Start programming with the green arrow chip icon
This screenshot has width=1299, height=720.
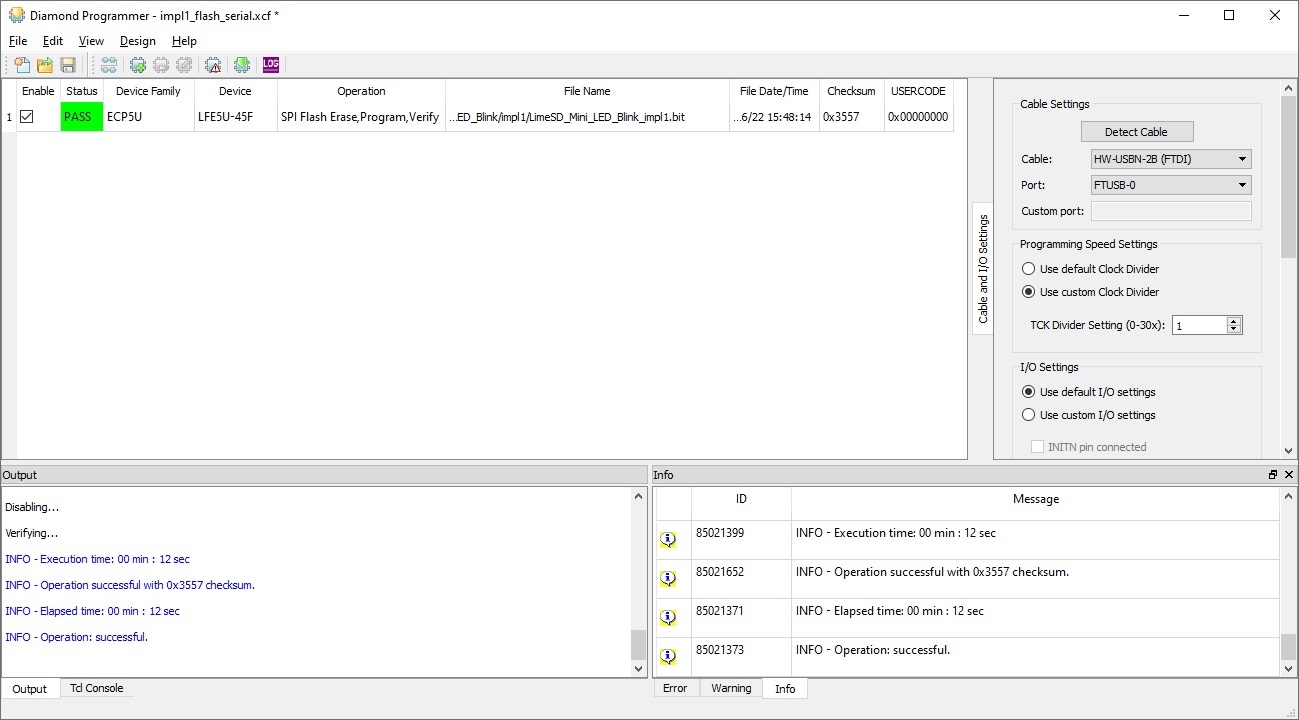click(242, 65)
